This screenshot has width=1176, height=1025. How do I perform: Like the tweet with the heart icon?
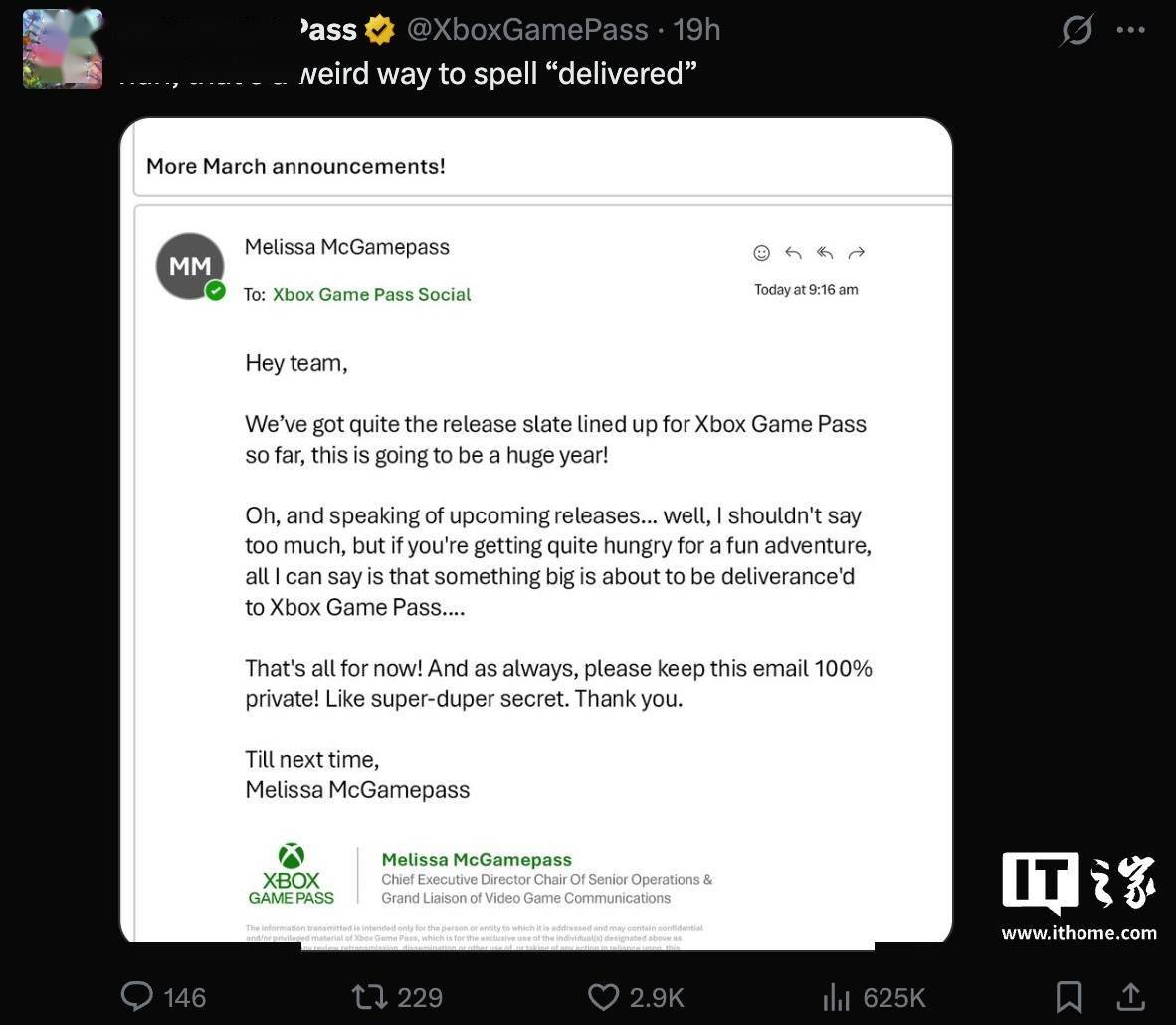603,996
